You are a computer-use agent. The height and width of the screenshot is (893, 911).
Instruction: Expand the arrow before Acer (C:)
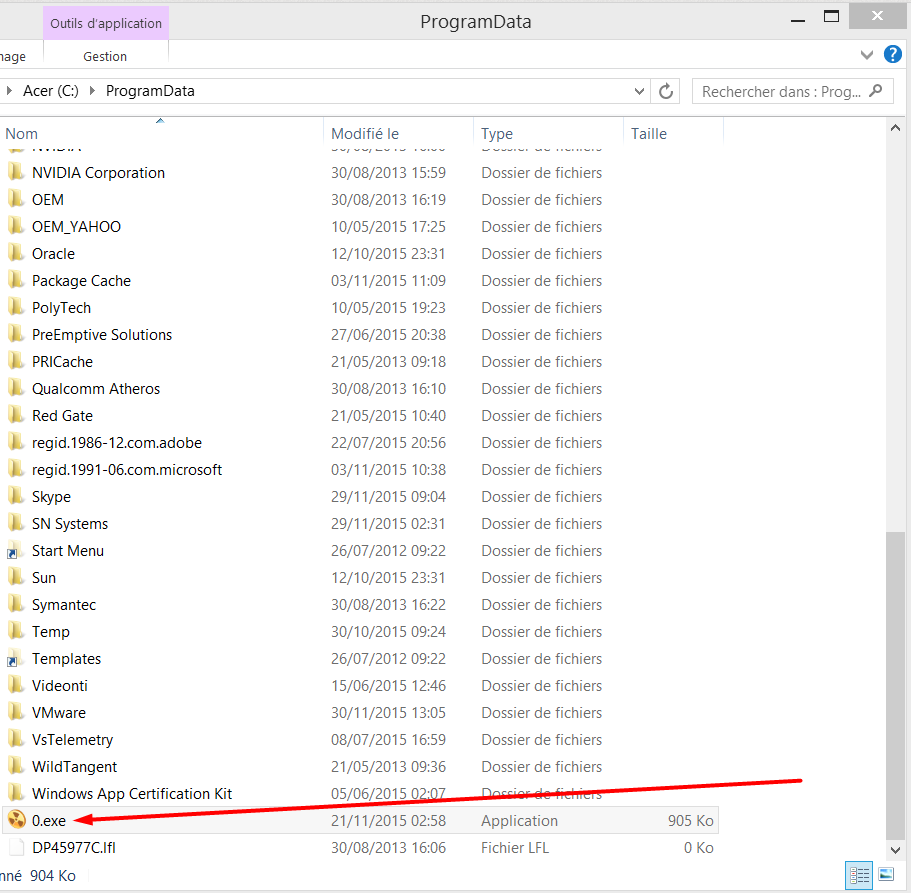tap(9, 91)
